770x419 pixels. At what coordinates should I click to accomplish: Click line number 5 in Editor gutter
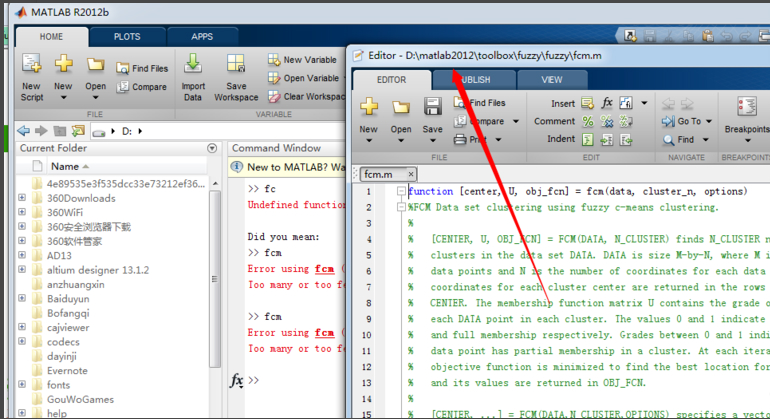[x=368, y=255]
